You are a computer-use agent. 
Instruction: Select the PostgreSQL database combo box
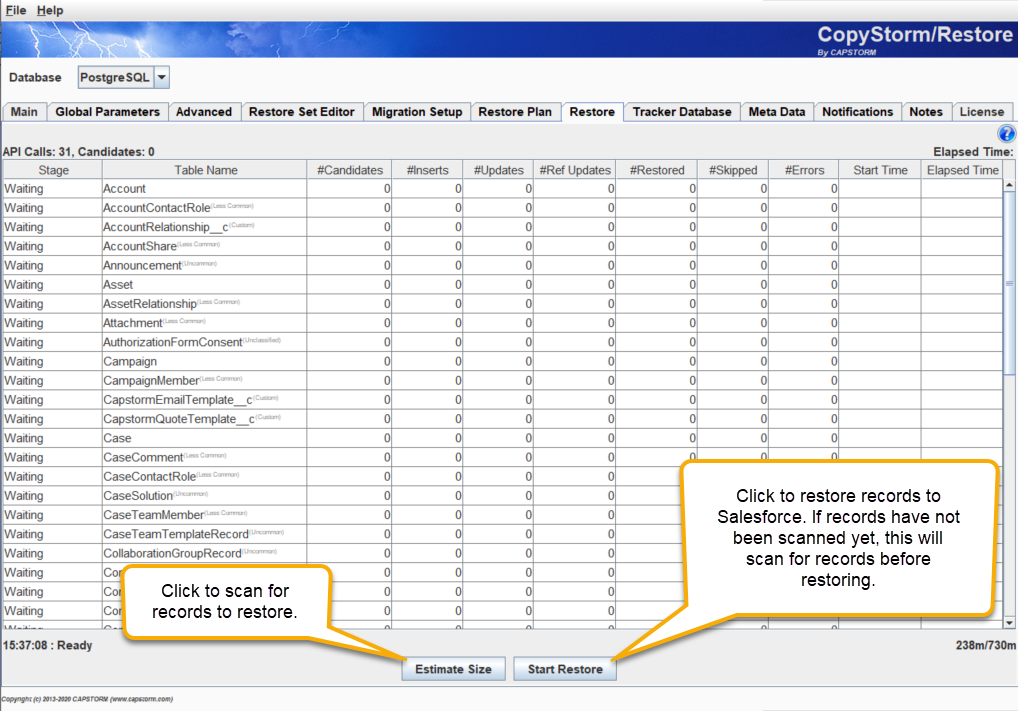coord(123,77)
